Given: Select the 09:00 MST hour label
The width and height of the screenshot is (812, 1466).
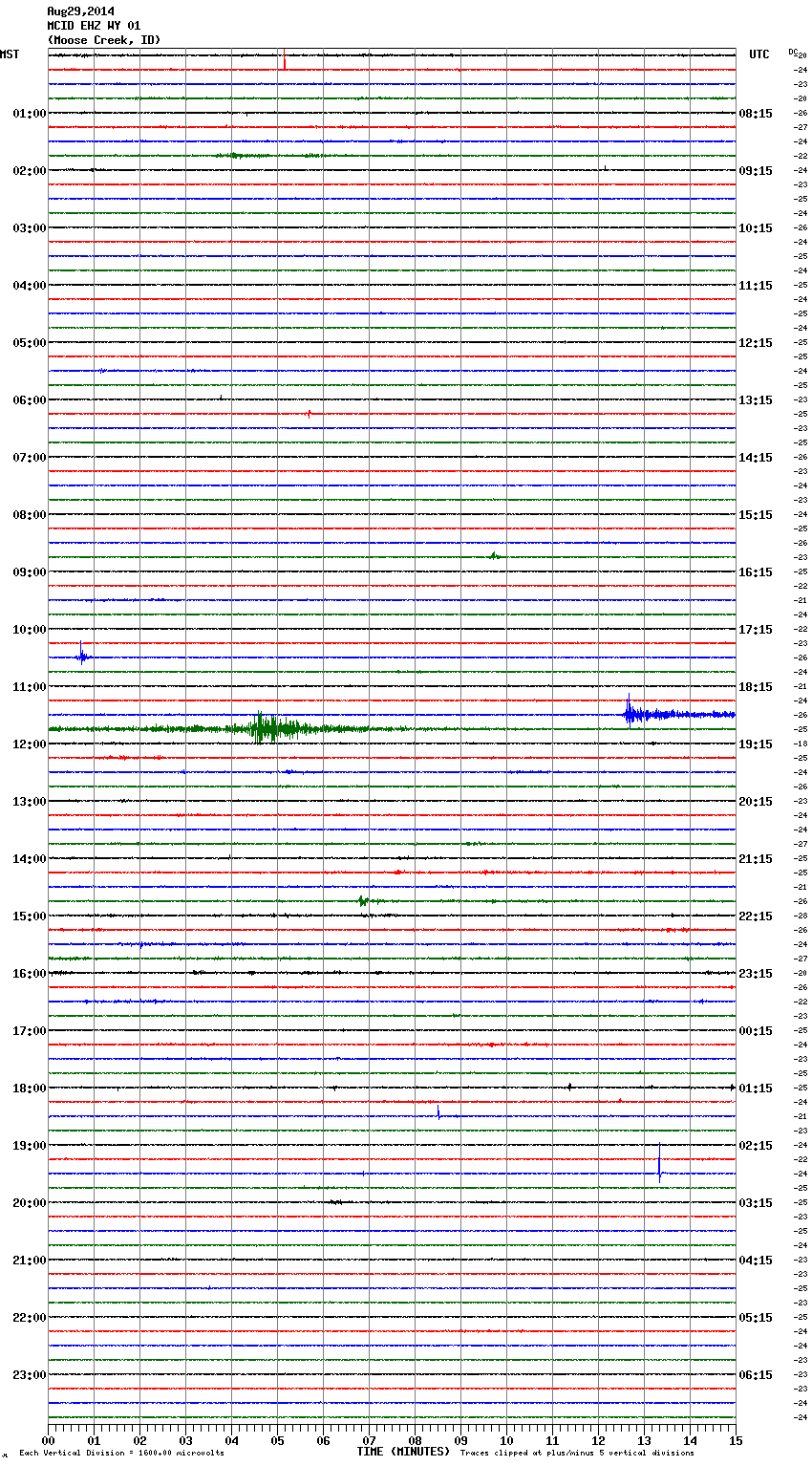Looking at the screenshot, I should 30,572.
